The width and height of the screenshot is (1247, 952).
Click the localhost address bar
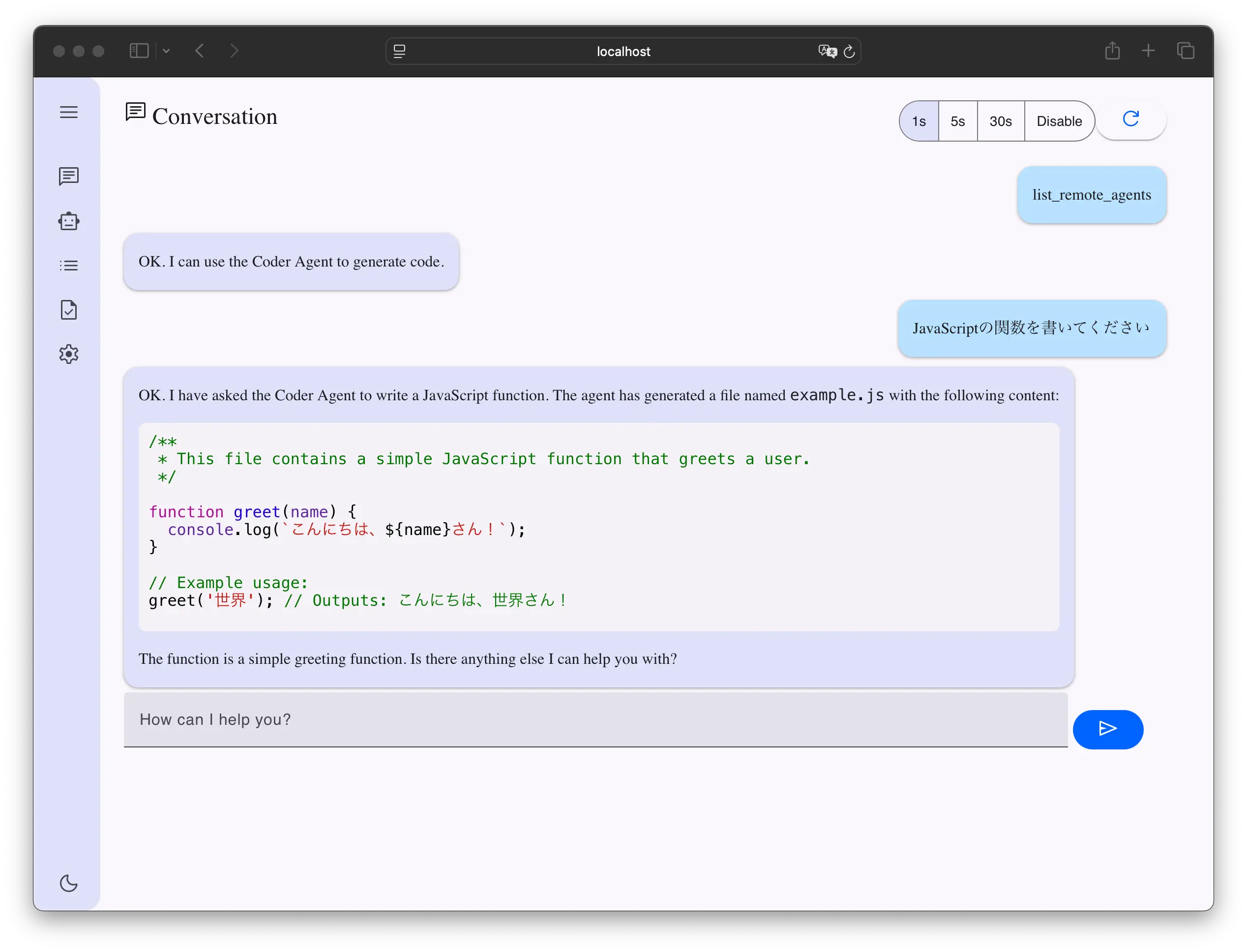(x=623, y=52)
